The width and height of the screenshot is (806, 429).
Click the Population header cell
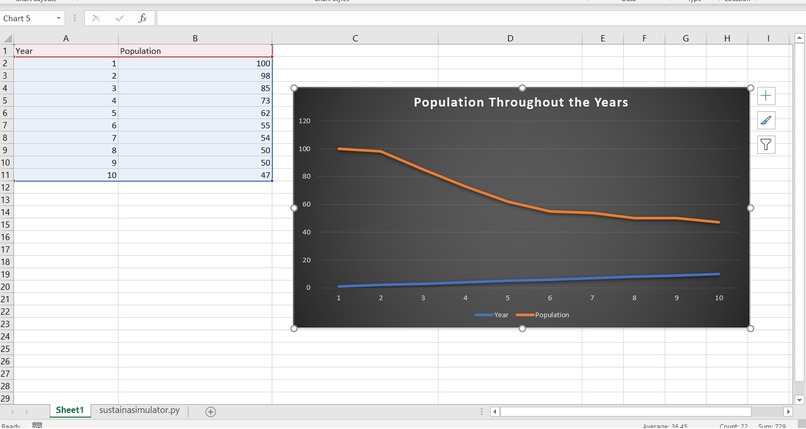point(195,51)
